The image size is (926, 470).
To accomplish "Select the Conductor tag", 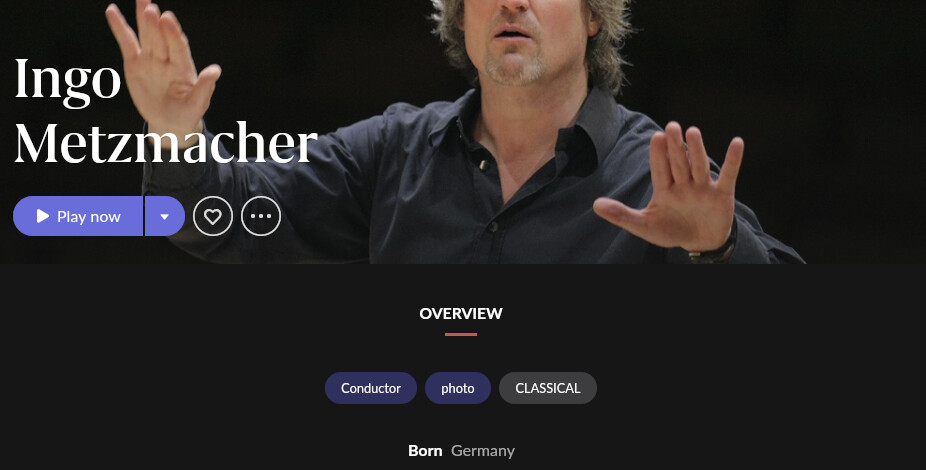I will point(371,388).
